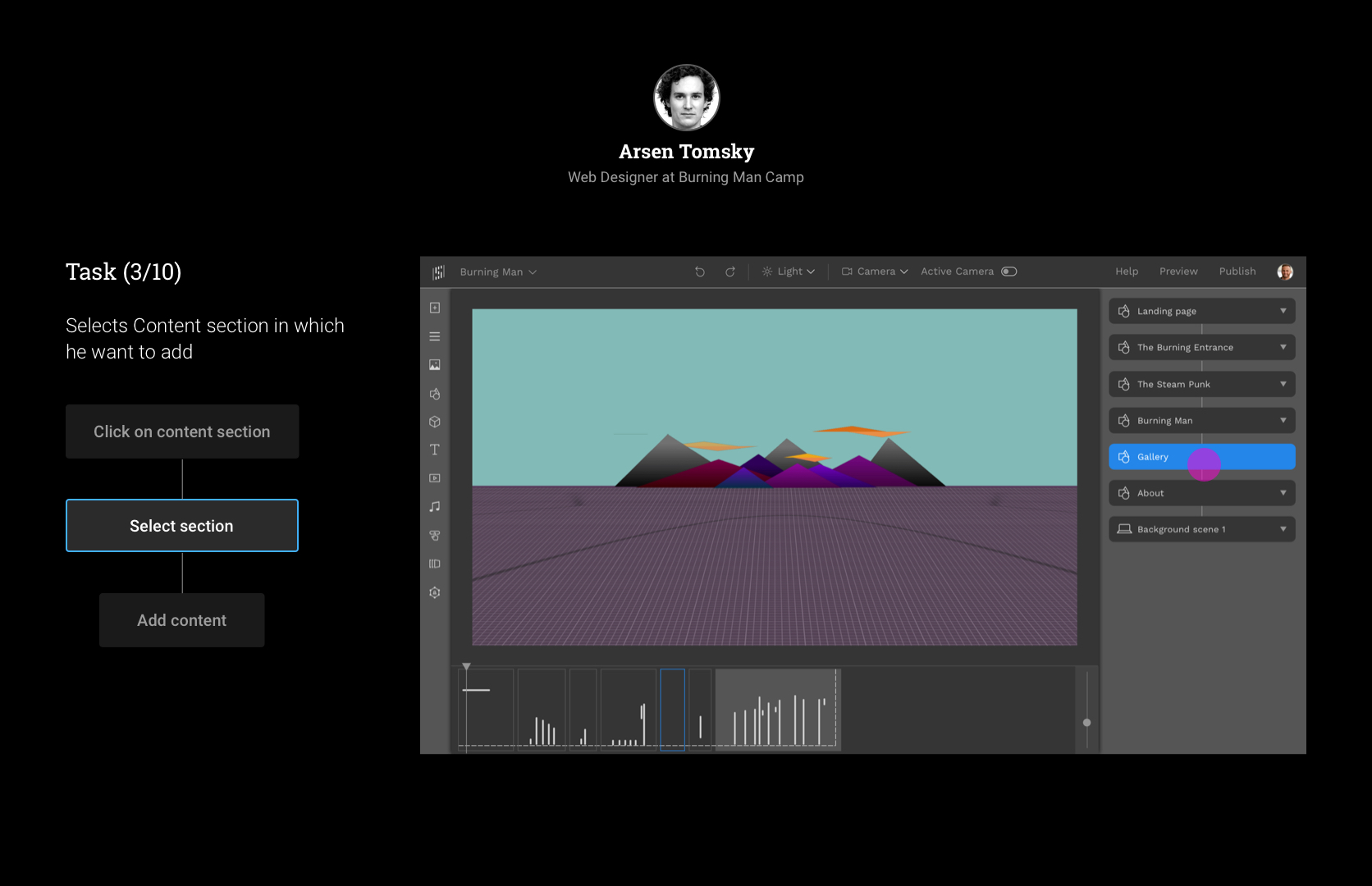Click the add section plus icon

(x=435, y=308)
